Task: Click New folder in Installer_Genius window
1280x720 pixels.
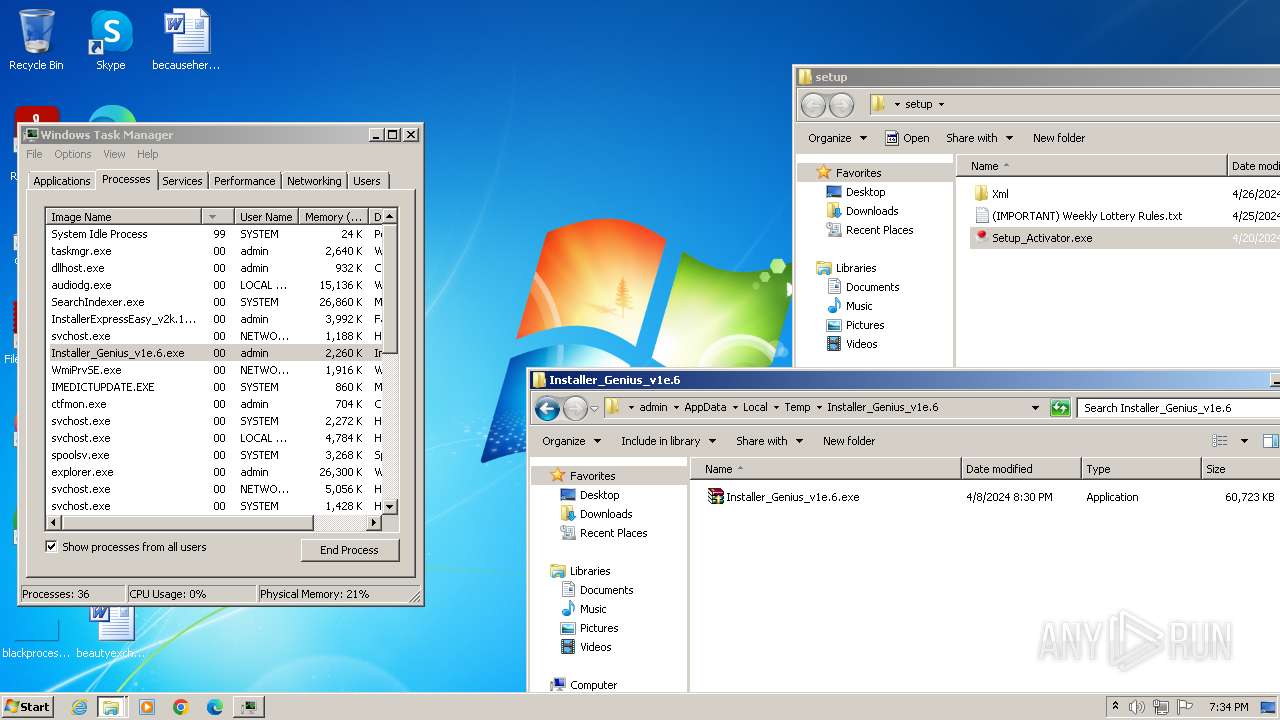Action: point(848,441)
